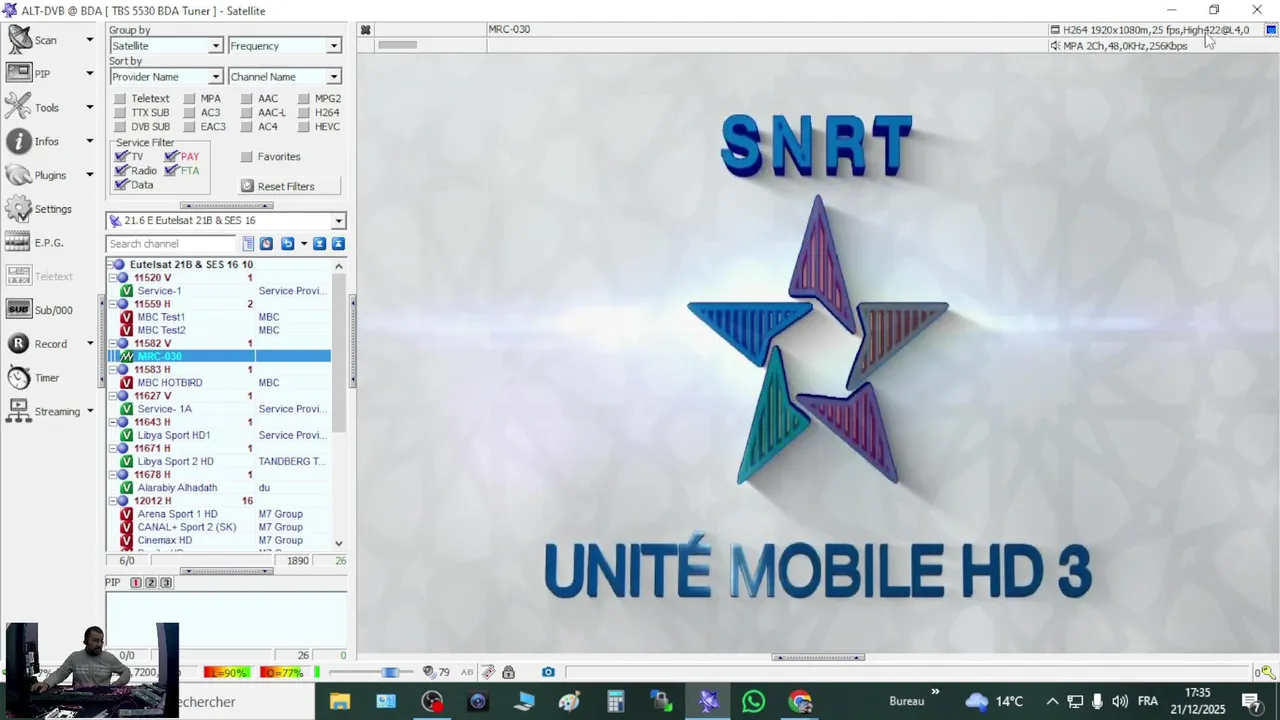Select the Arena Sport 1 HD channel
The width and height of the screenshot is (1280, 720).
177,514
